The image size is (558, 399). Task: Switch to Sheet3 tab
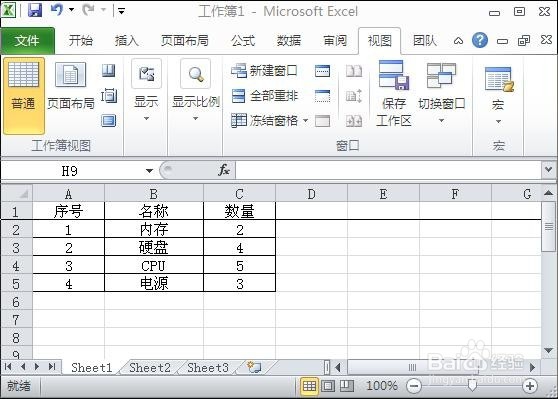click(208, 367)
